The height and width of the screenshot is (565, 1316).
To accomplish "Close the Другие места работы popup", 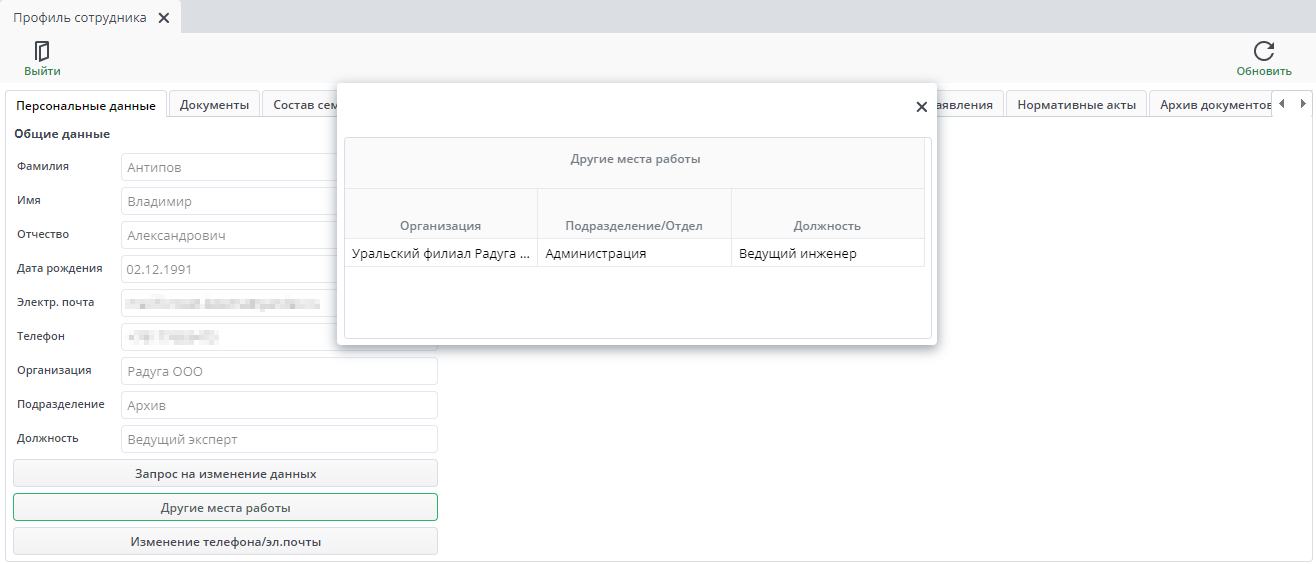I will click(x=921, y=107).
